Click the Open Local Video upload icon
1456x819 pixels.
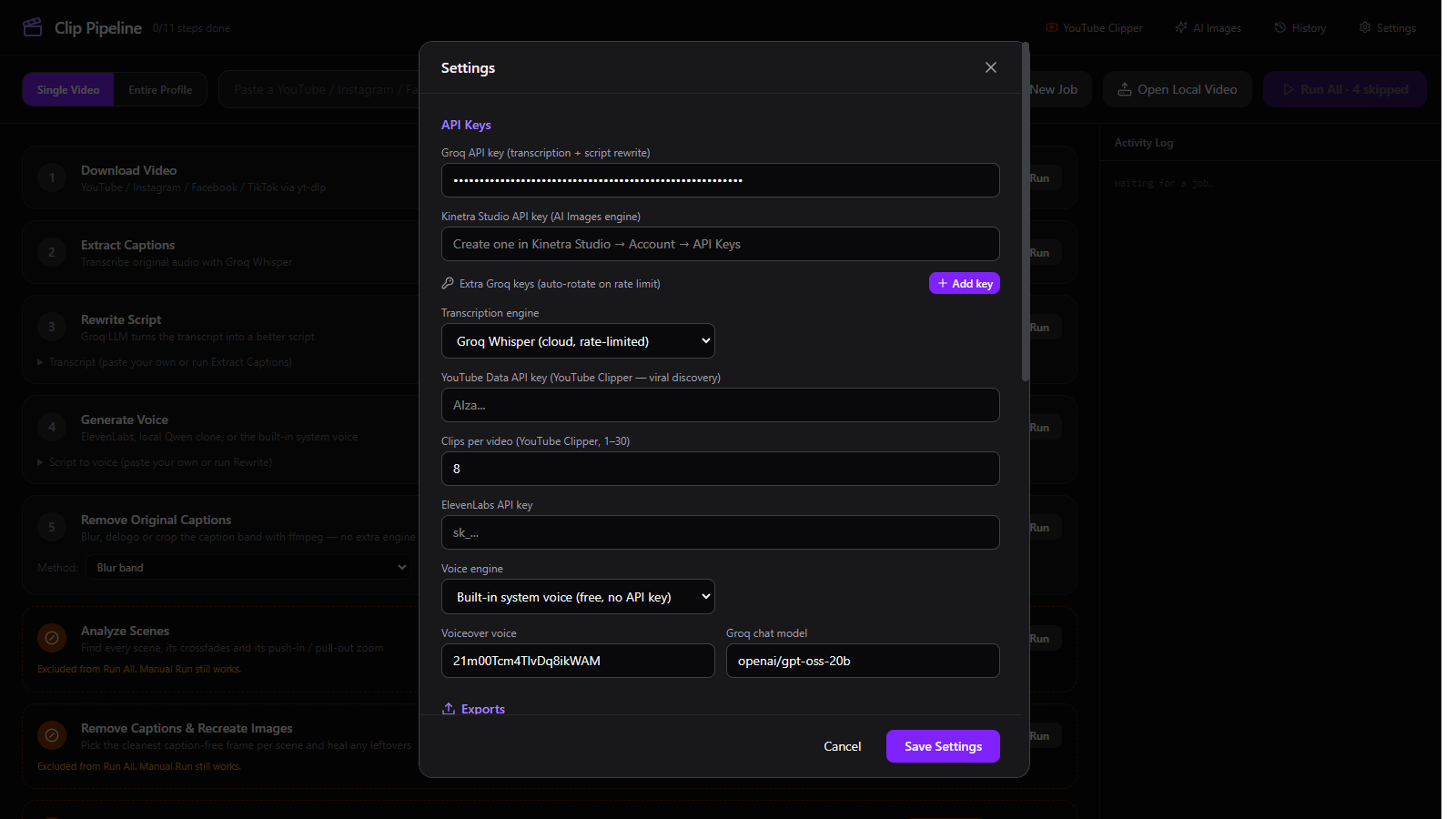click(1125, 89)
